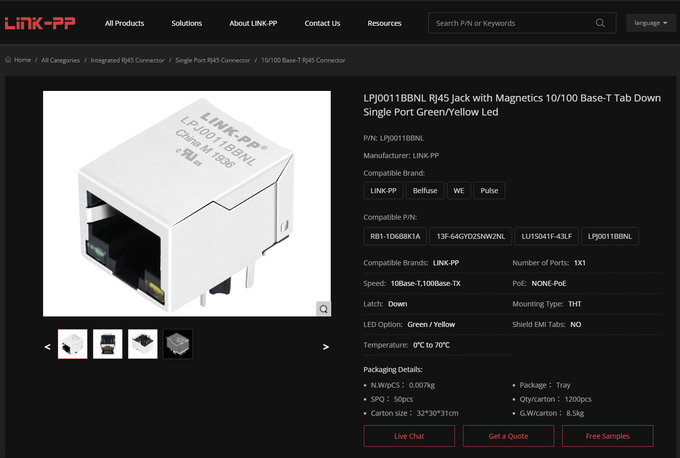
Task: Click the search magnifier icon
Action: tap(600, 23)
